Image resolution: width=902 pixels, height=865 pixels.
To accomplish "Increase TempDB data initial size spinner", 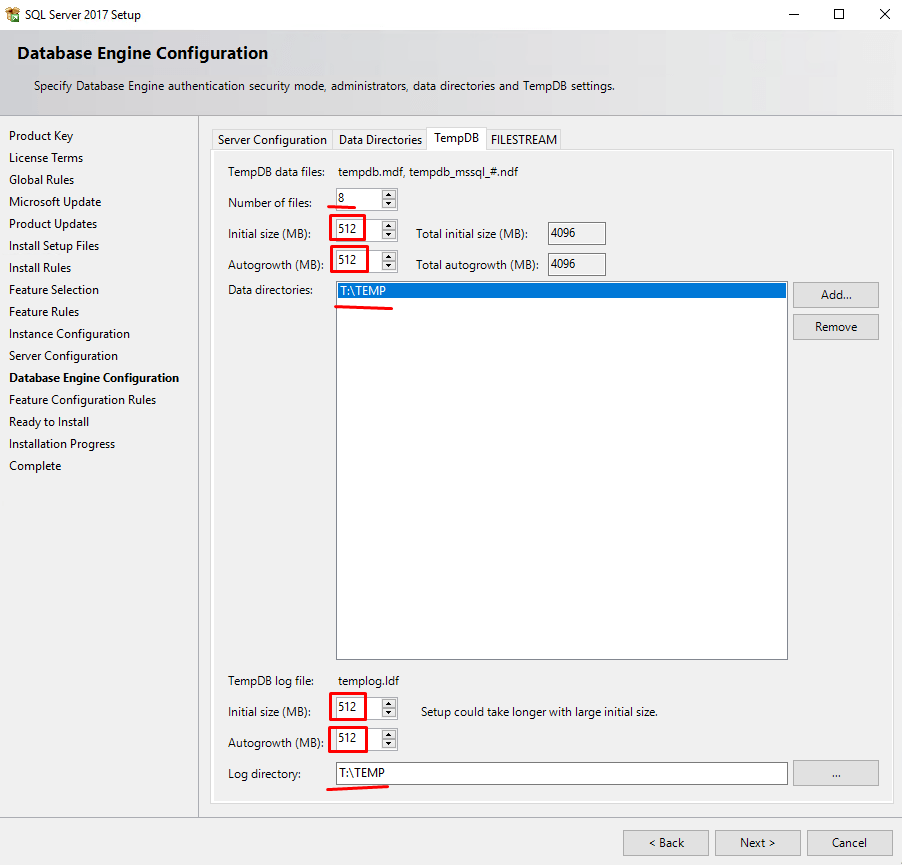I will (389, 226).
